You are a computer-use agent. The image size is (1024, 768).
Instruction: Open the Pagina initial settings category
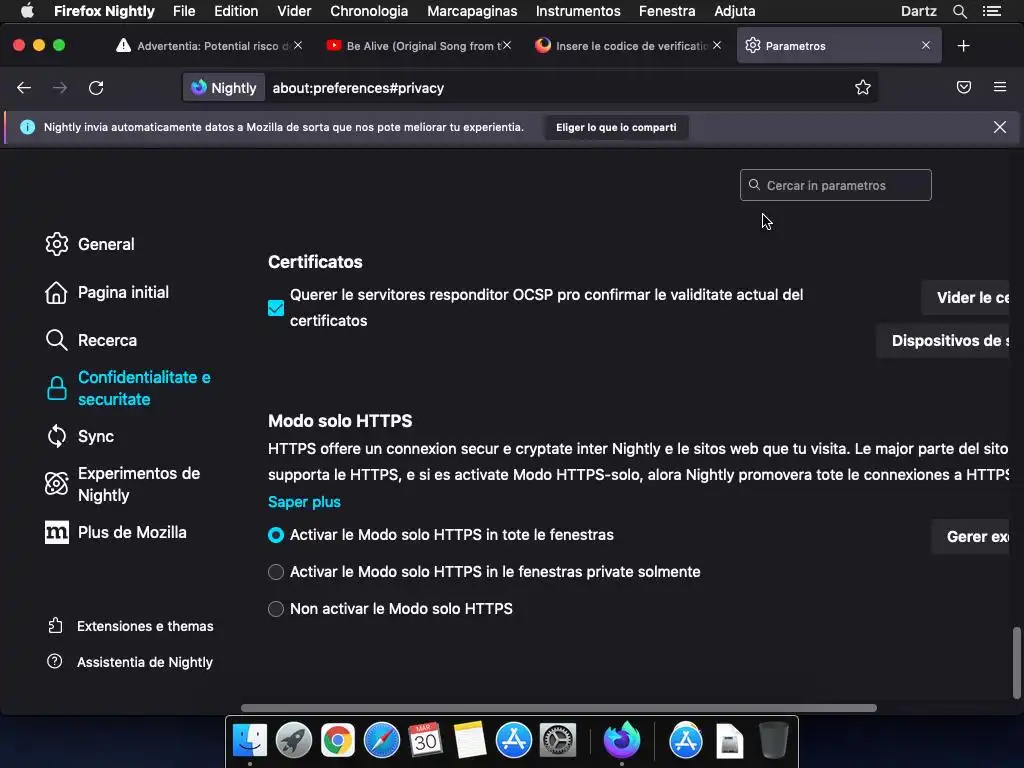[x=107, y=293]
